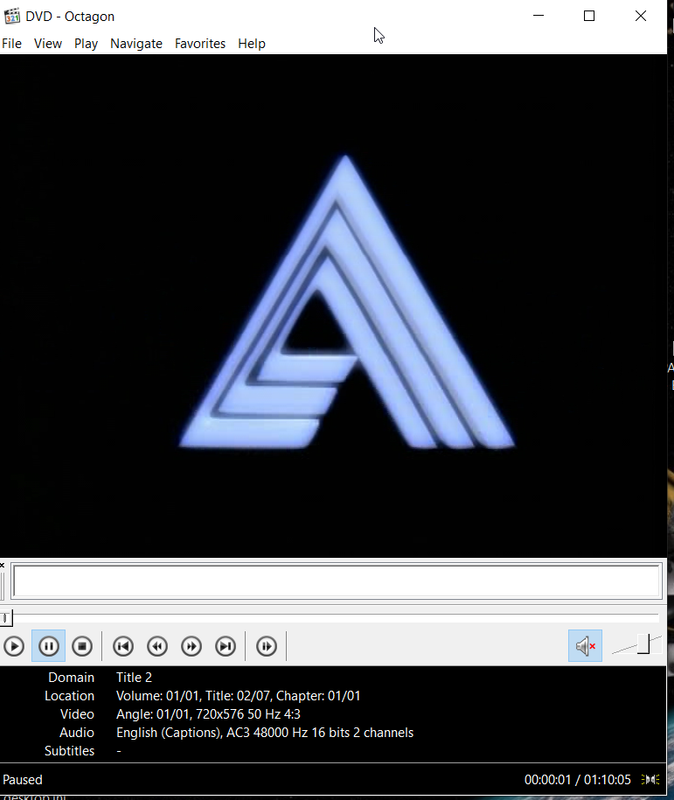The height and width of the screenshot is (800, 674).
Task: Open the View menu
Action: coord(48,44)
